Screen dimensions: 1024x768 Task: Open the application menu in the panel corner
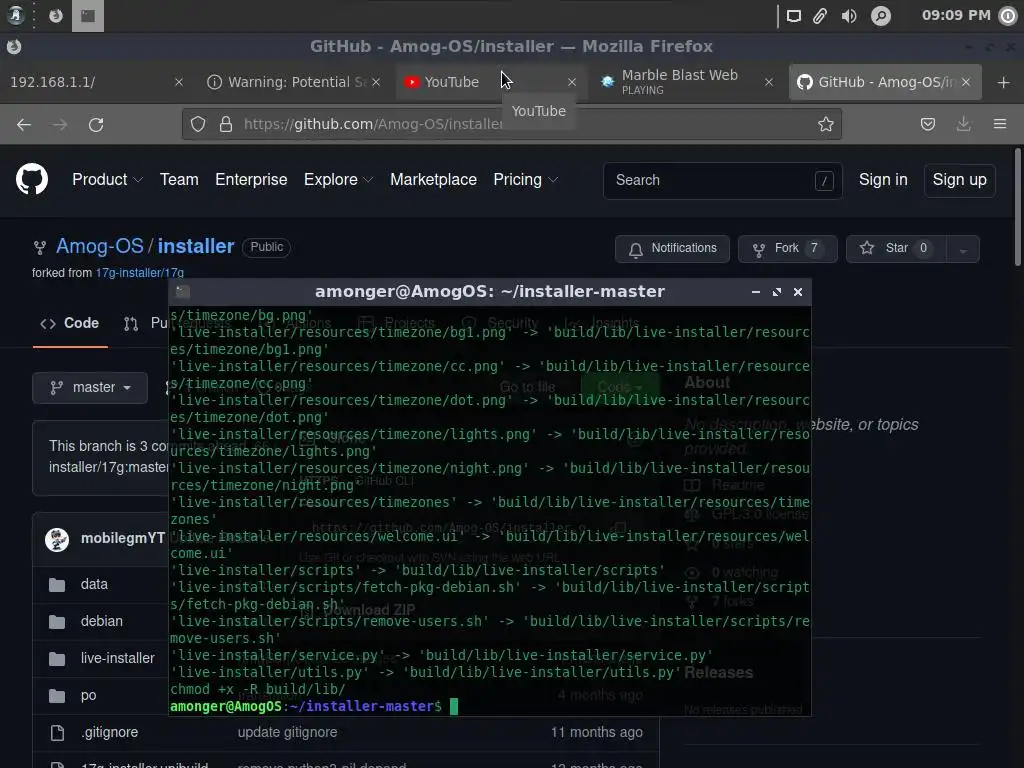(16, 15)
